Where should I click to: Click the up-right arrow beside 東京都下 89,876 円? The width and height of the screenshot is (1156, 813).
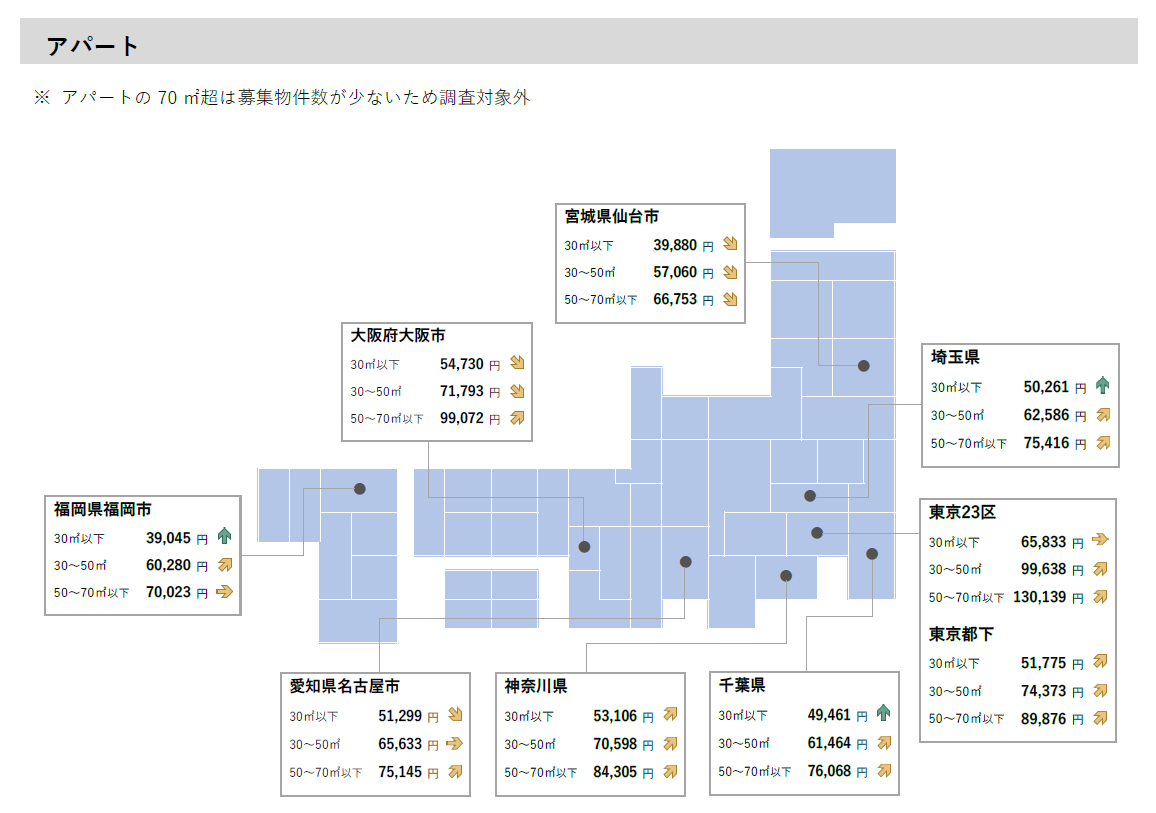pos(1101,717)
